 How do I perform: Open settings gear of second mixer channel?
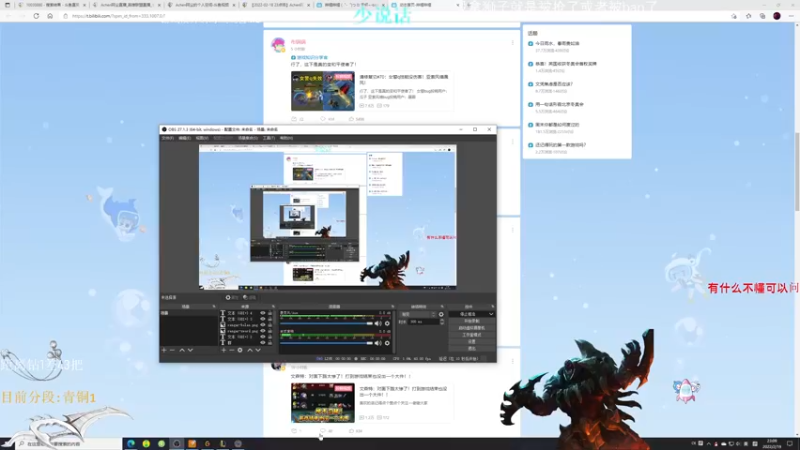point(387,343)
